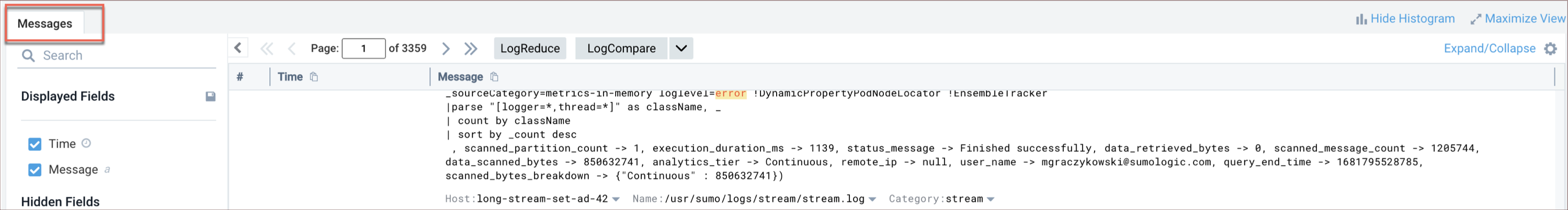Expand the Name stream.log dropdown
The image size is (1568, 210).
click(872, 199)
